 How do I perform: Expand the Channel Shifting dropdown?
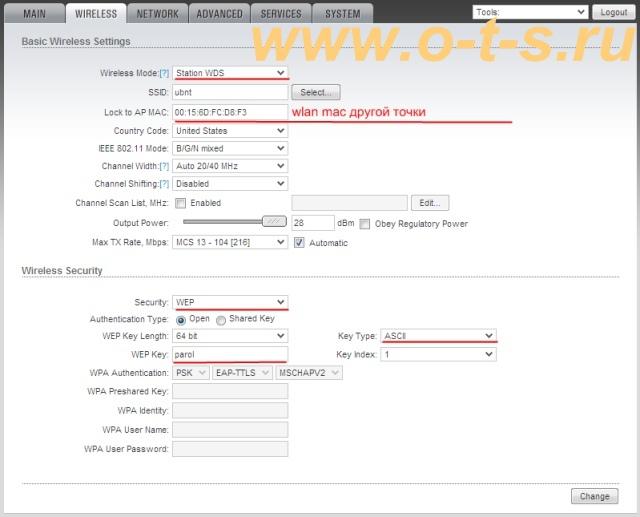click(x=230, y=184)
